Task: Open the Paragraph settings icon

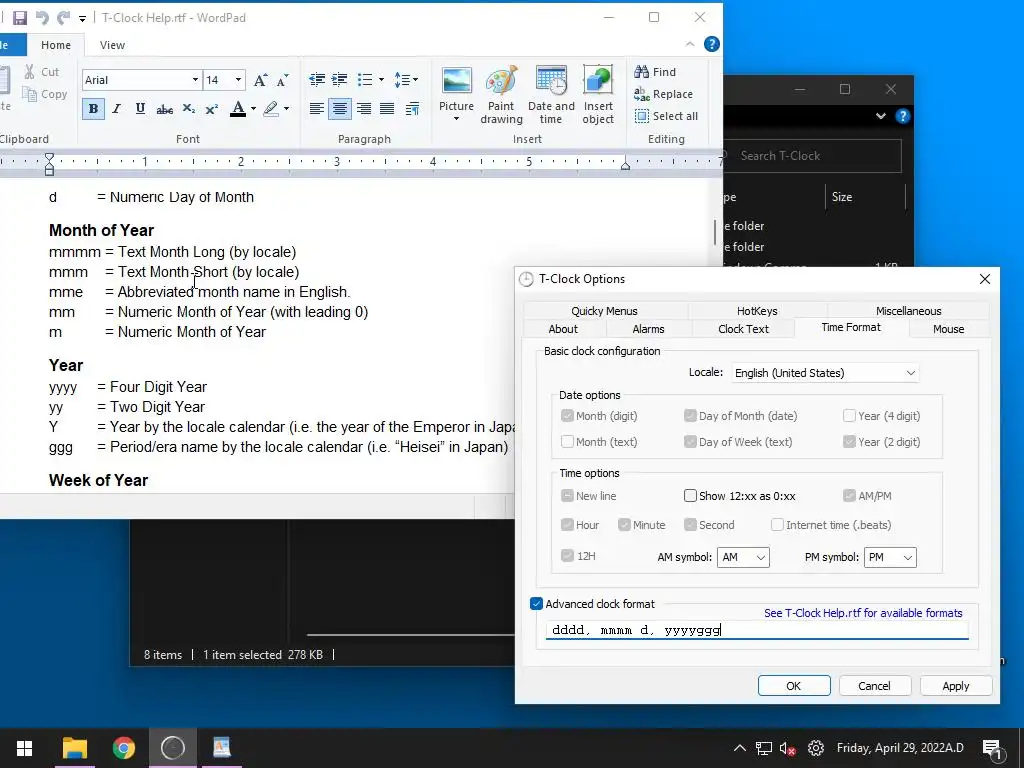Action: 412,108
